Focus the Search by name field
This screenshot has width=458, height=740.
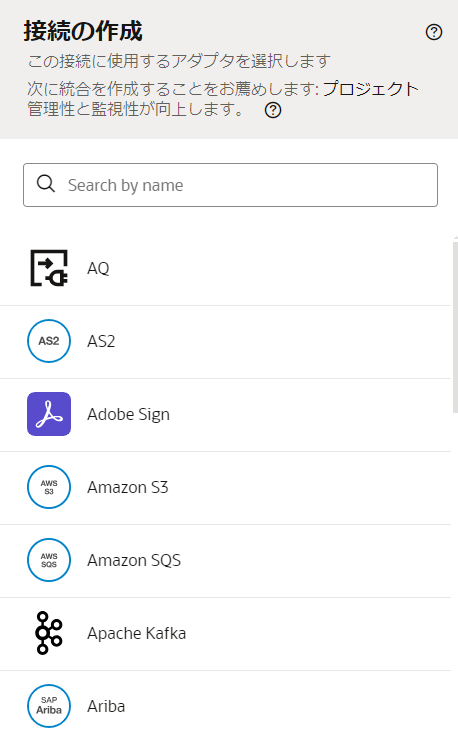(x=230, y=185)
